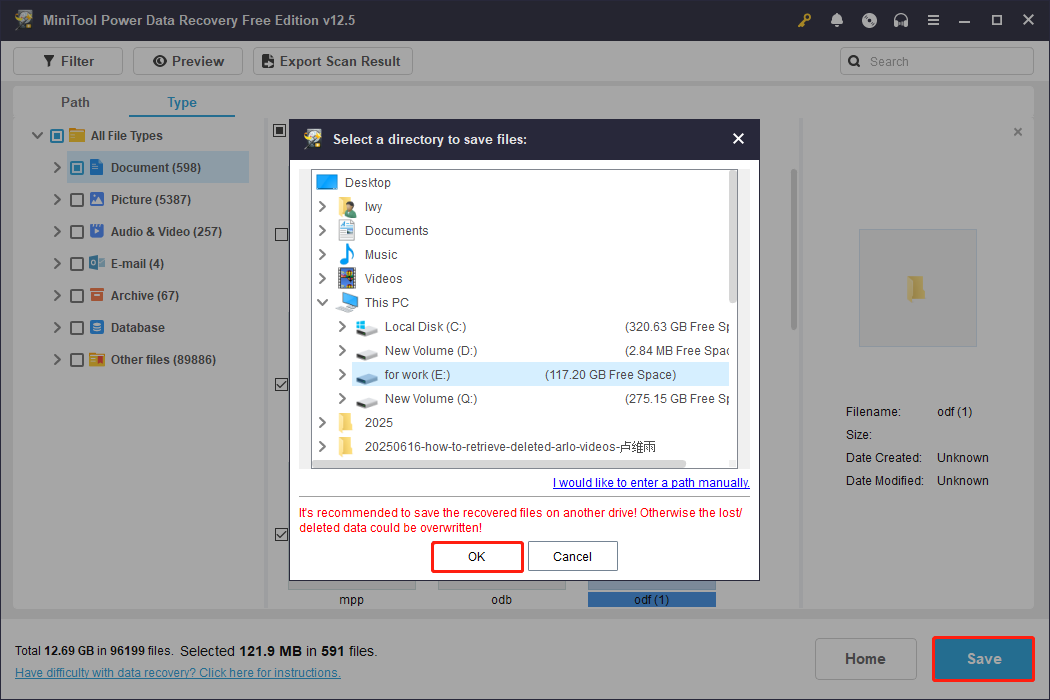Image resolution: width=1050 pixels, height=700 pixels.
Task: Open the headset support icon
Action: pyautogui.click(x=901, y=20)
